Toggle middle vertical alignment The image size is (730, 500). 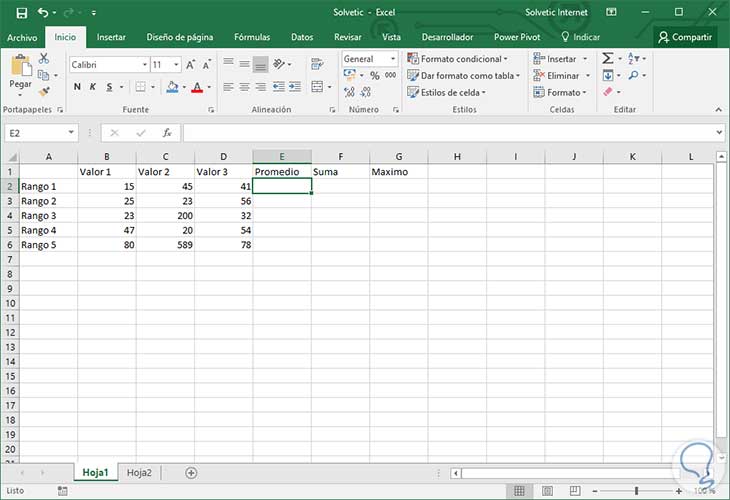[244, 64]
